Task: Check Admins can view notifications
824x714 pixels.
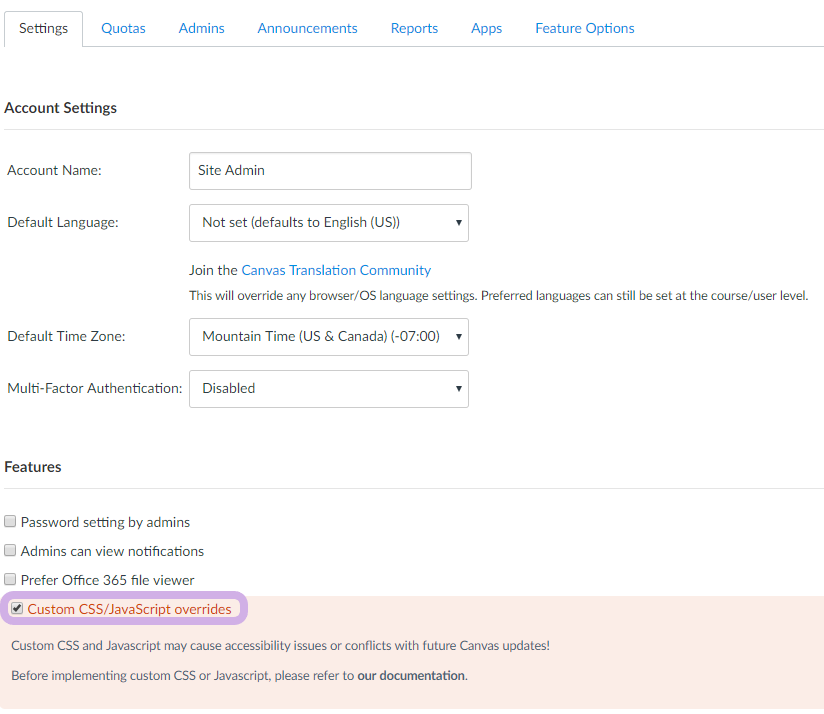Action: (10, 551)
